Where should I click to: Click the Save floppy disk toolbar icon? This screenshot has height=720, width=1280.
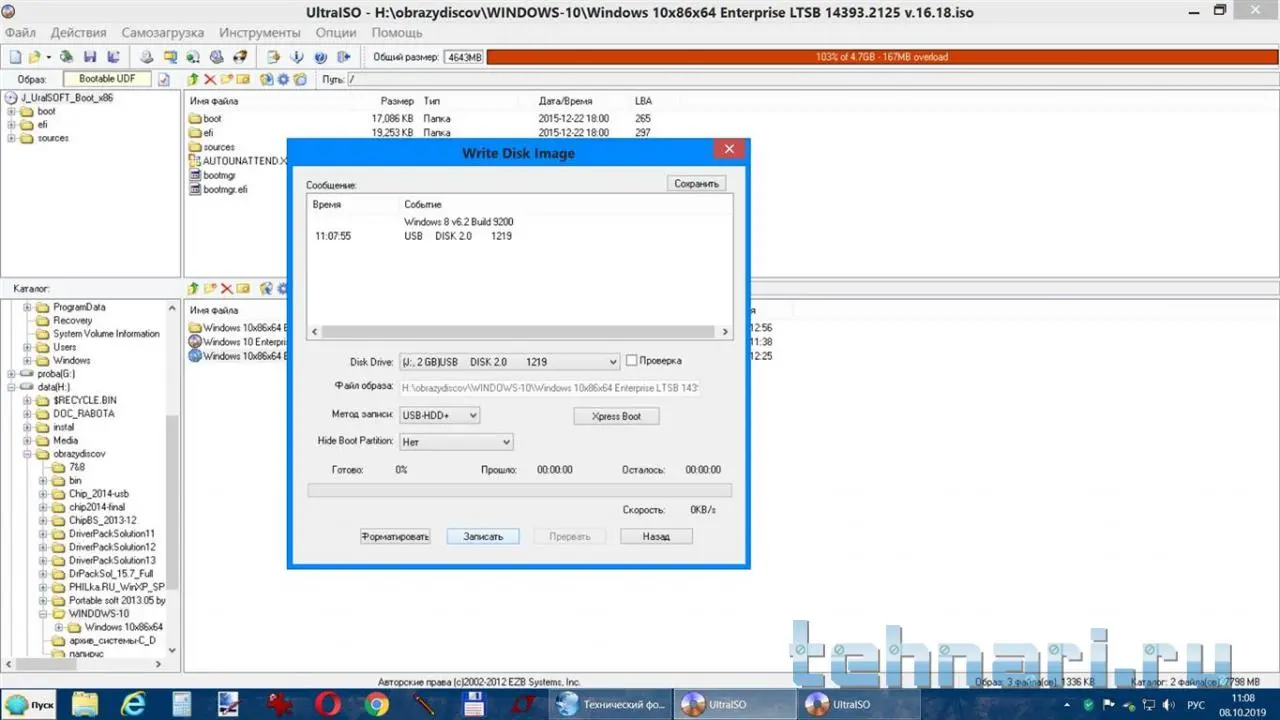coord(90,57)
